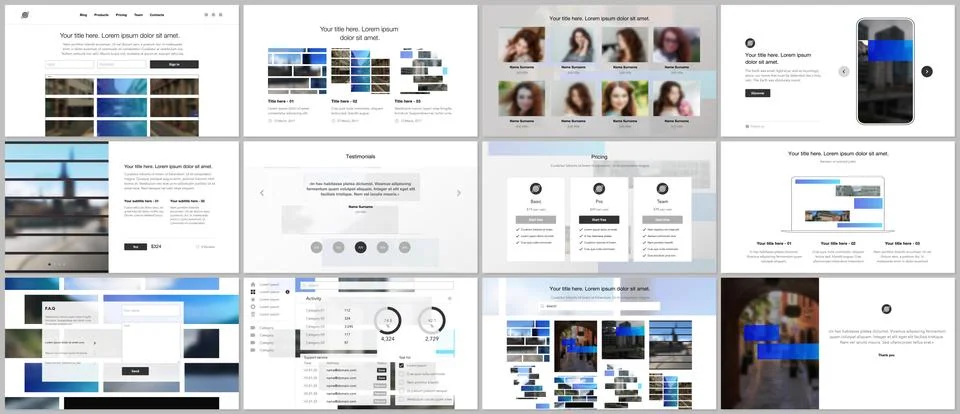960x414 pixels.
Task: Click the Follow us link under Discover
Action: [756, 126]
